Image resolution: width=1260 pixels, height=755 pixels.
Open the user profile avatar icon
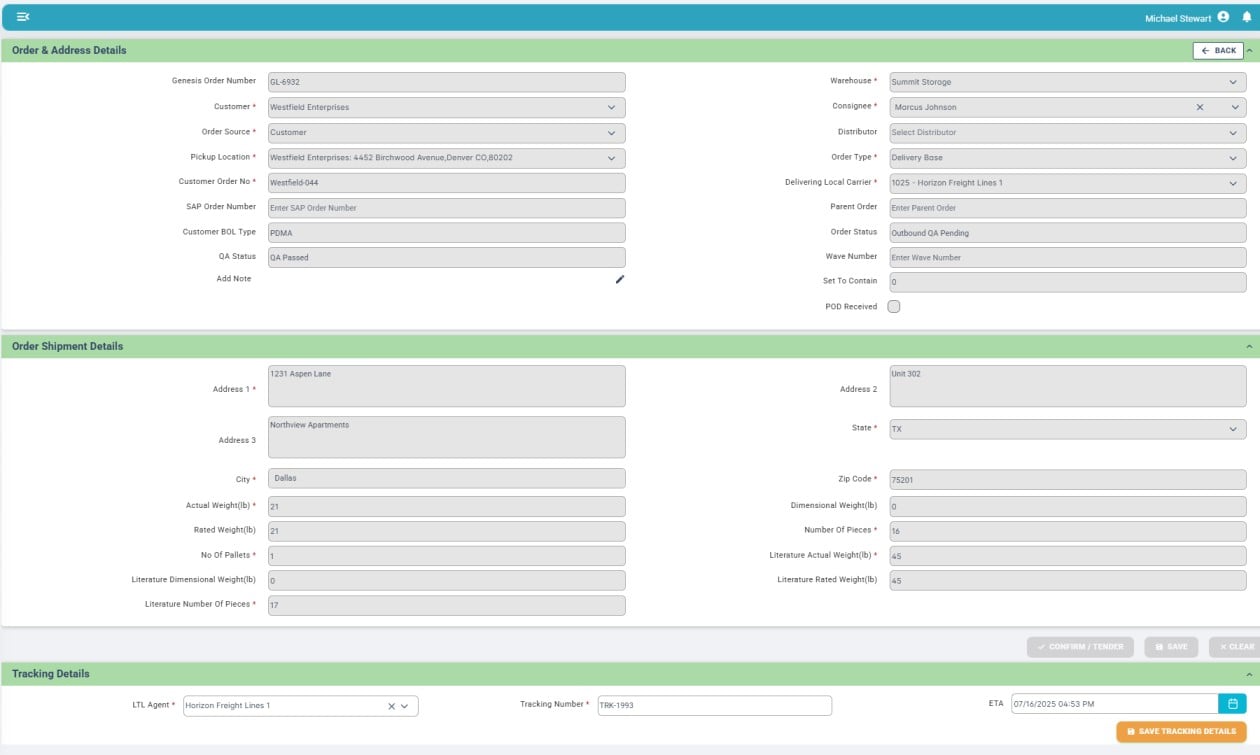coord(1223,17)
